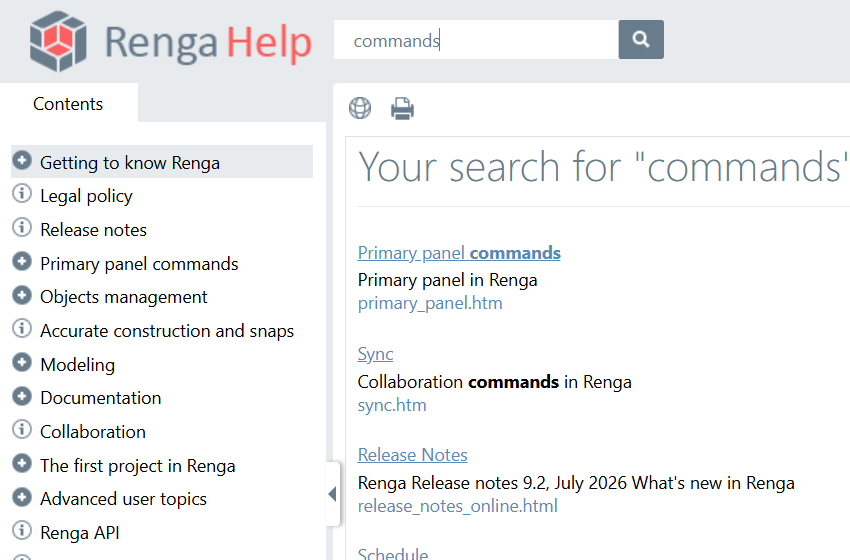This screenshot has height=560, width=850.
Task: Open the Legal policy topic
Action: [x=86, y=196]
